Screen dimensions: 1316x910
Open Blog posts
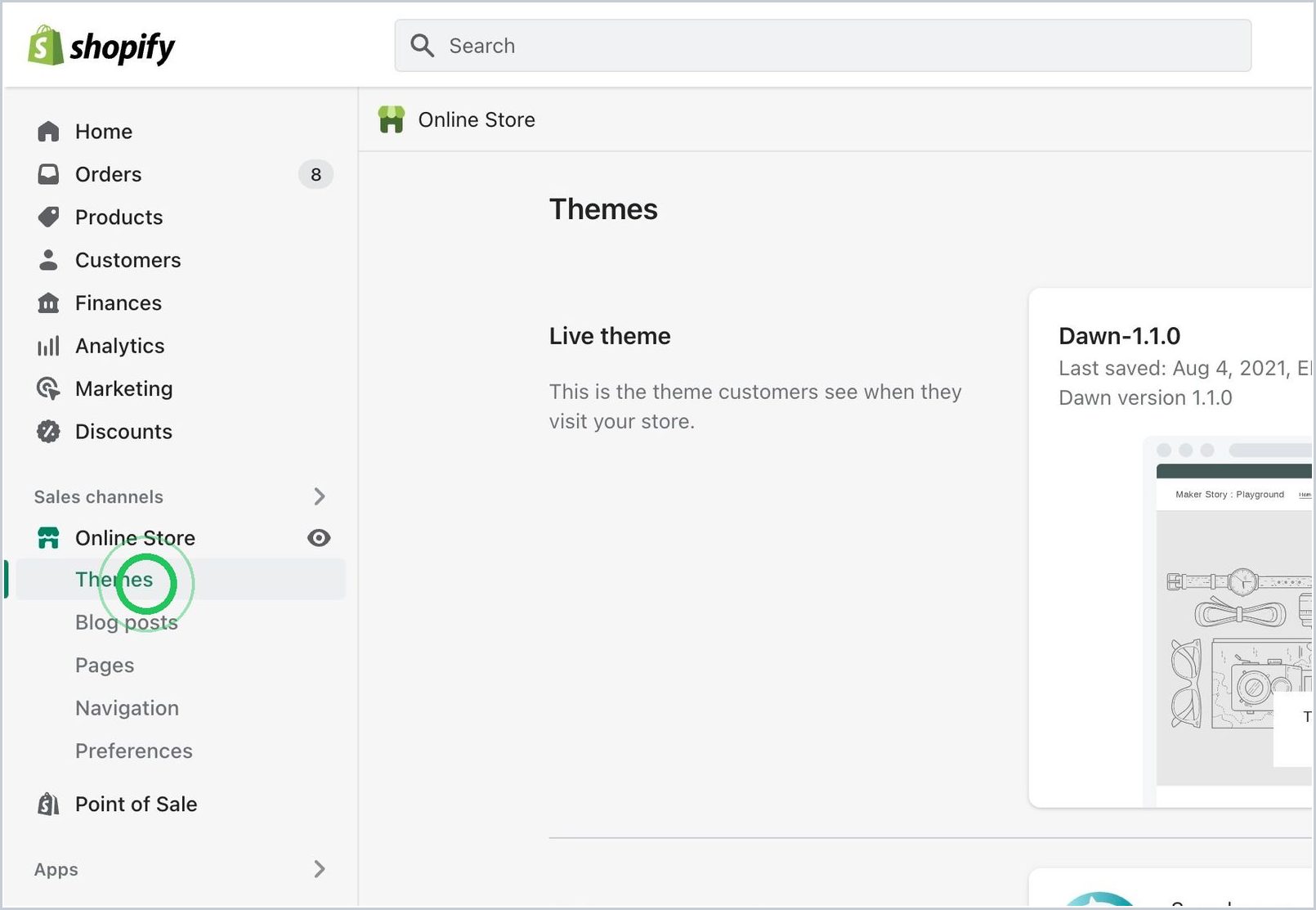127,622
